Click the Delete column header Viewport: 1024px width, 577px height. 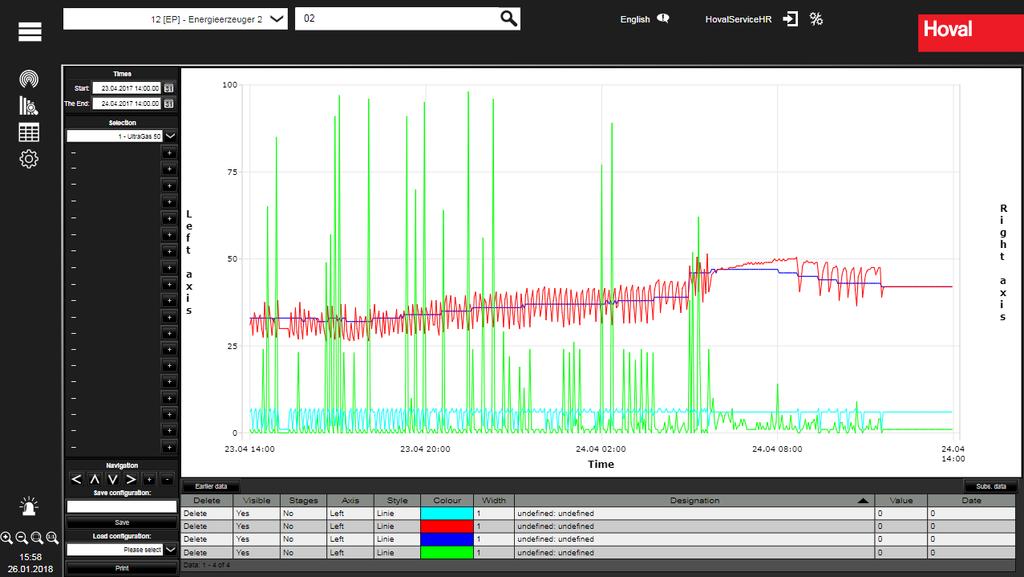coord(207,501)
